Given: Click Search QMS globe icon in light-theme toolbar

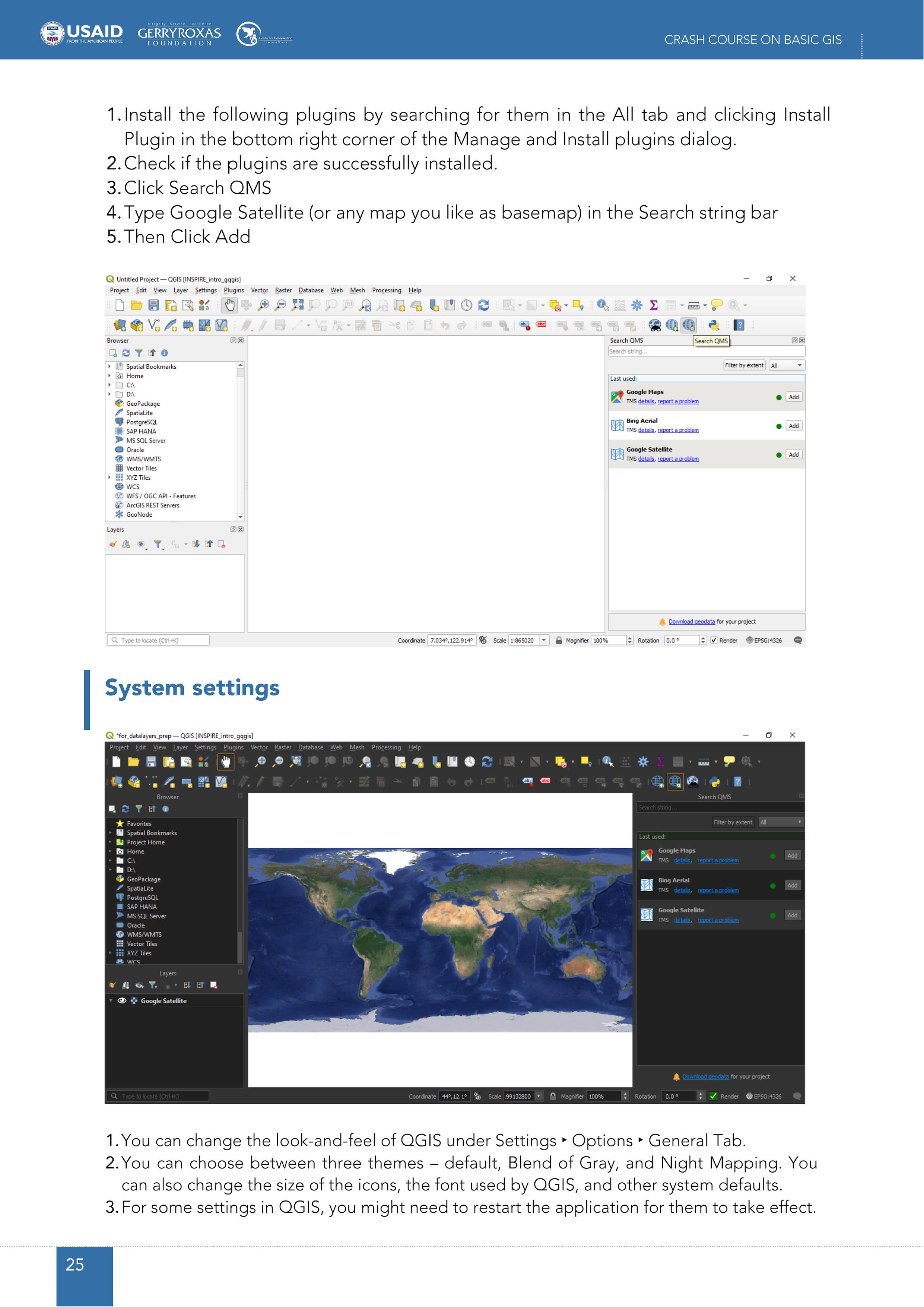Looking at the screenshot, I should coord(689,325).
